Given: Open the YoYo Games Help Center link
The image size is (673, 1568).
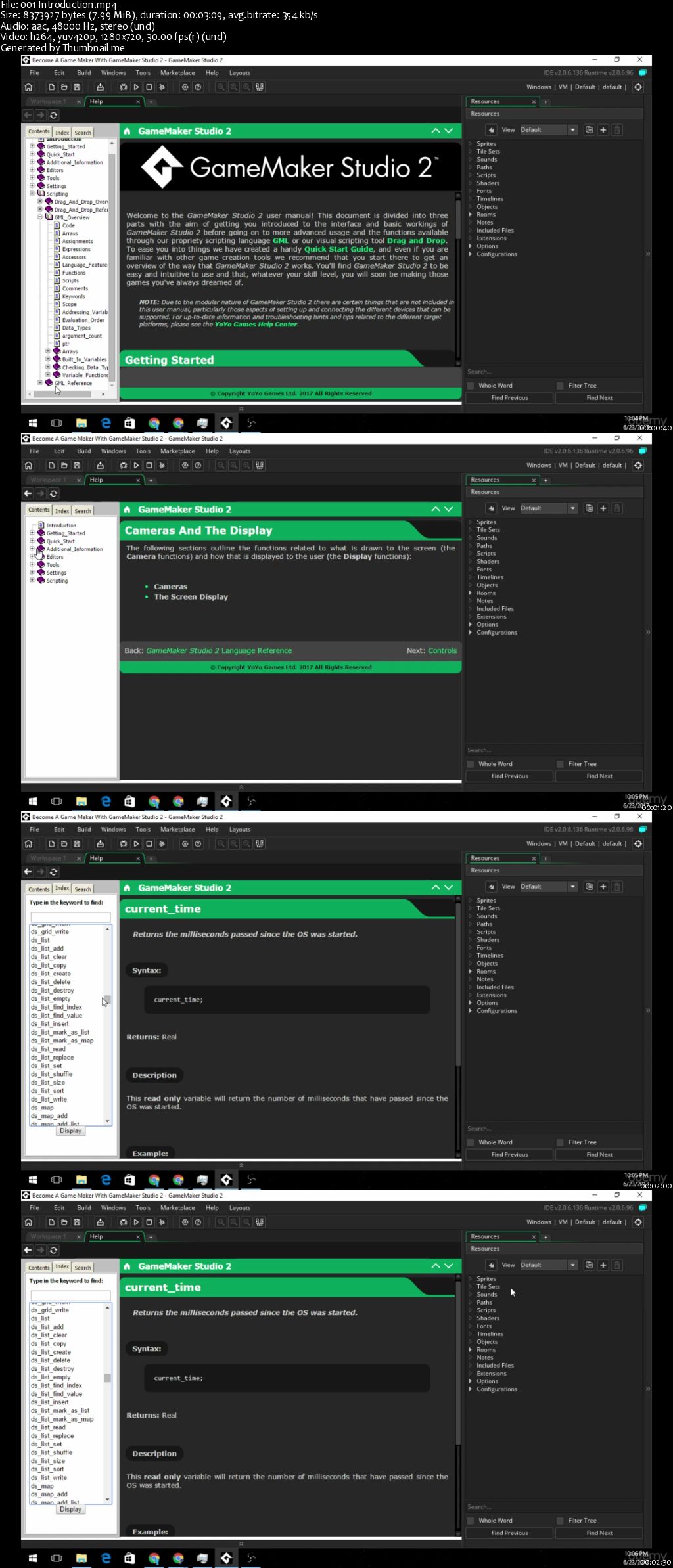Looking at the screenshot, I should click(256, 325).
